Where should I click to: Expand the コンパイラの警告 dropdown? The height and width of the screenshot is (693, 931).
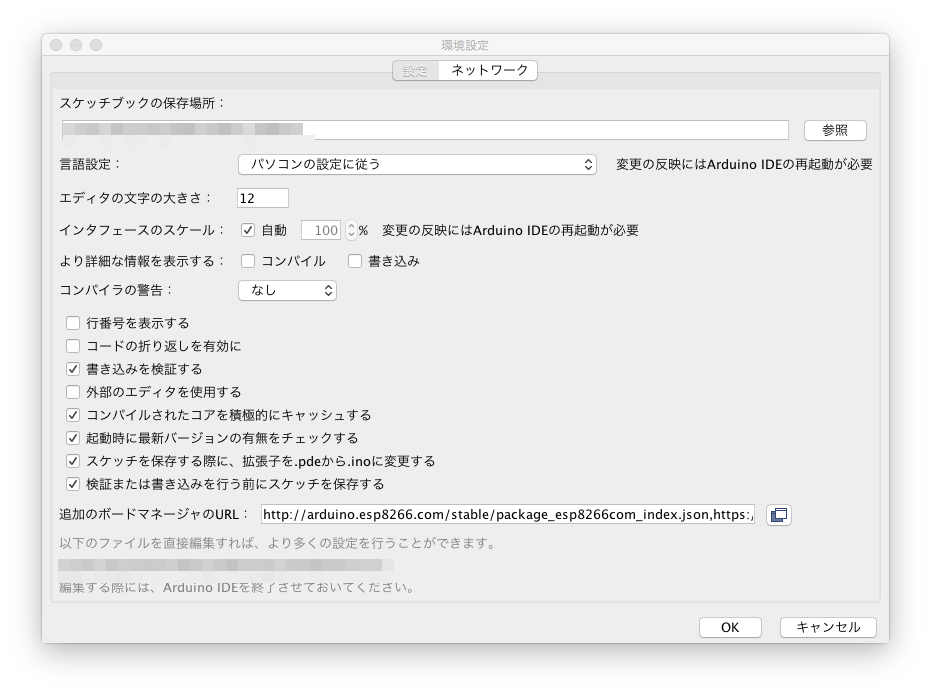tap(287, 290)
